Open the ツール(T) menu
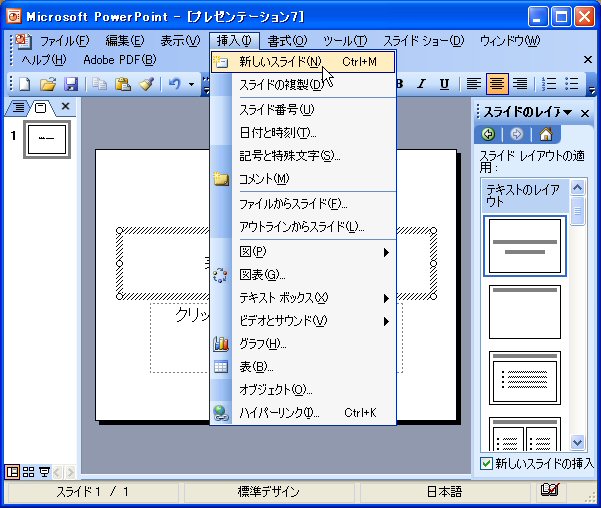The height and width of the screenshot is (508, 601). point(345,41)
